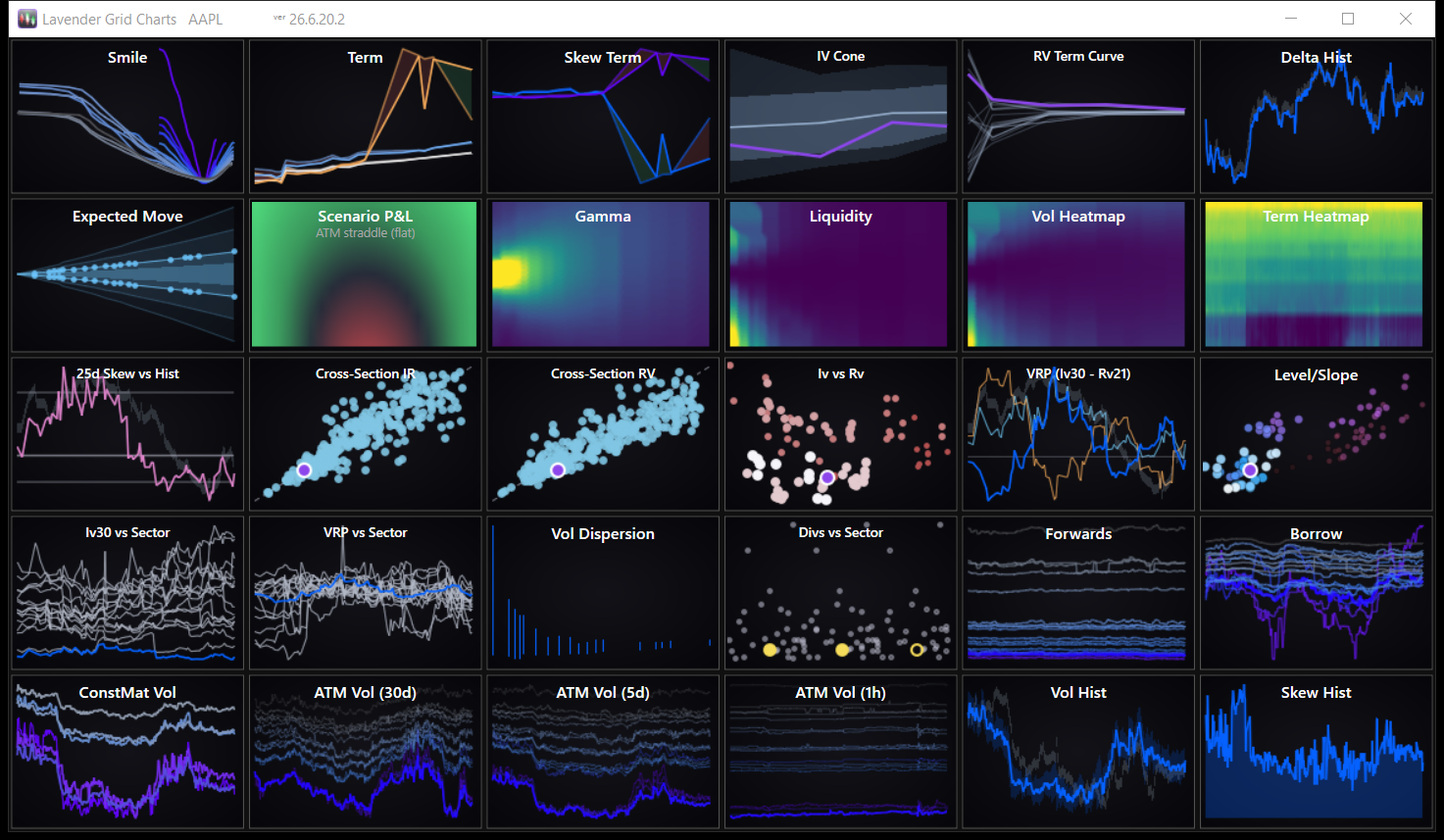The image size is (1444, 840).
Task: Open the ConstMat Vol chart
Action: [x=127, y=752]
